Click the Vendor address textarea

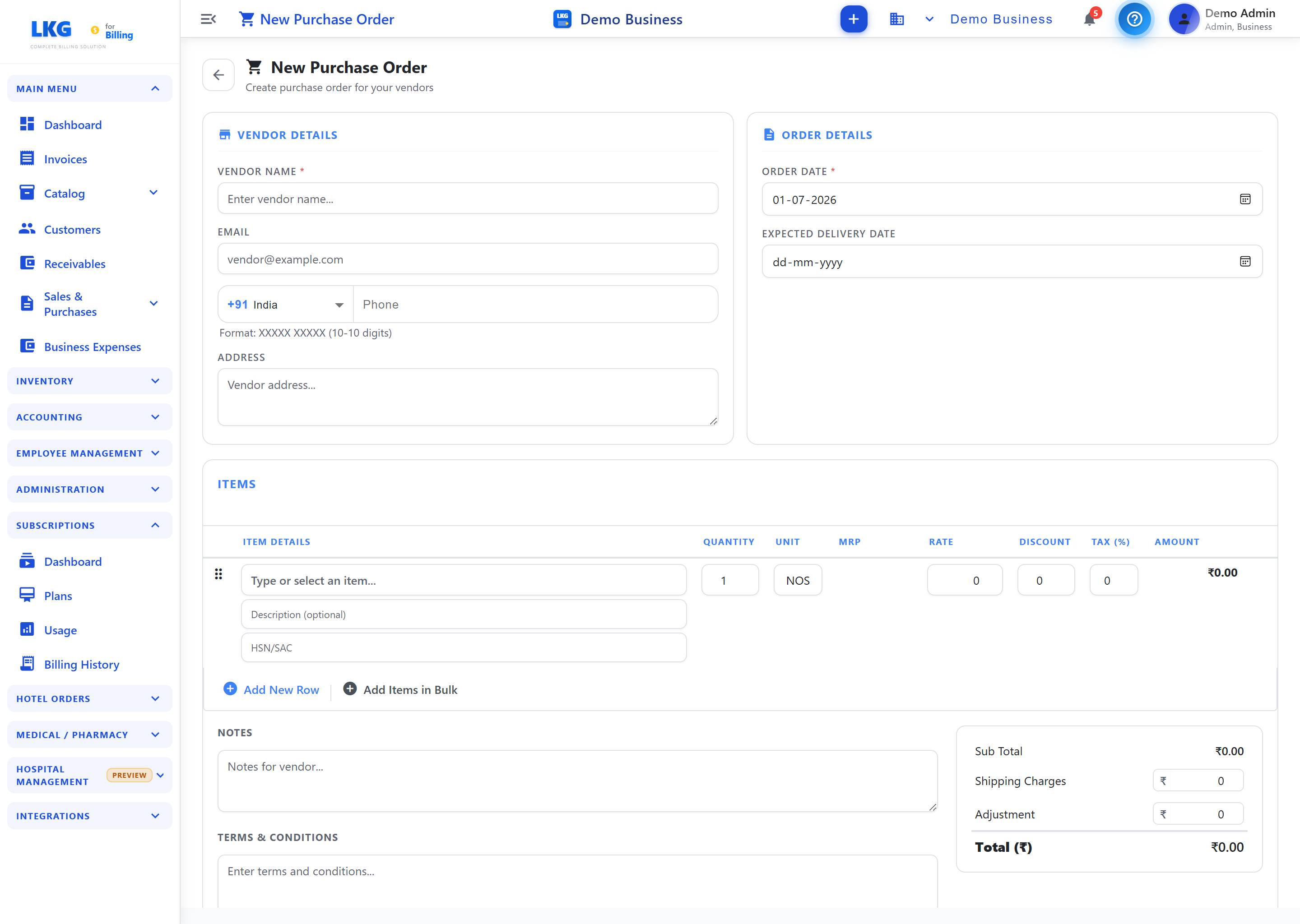(467, 397)
